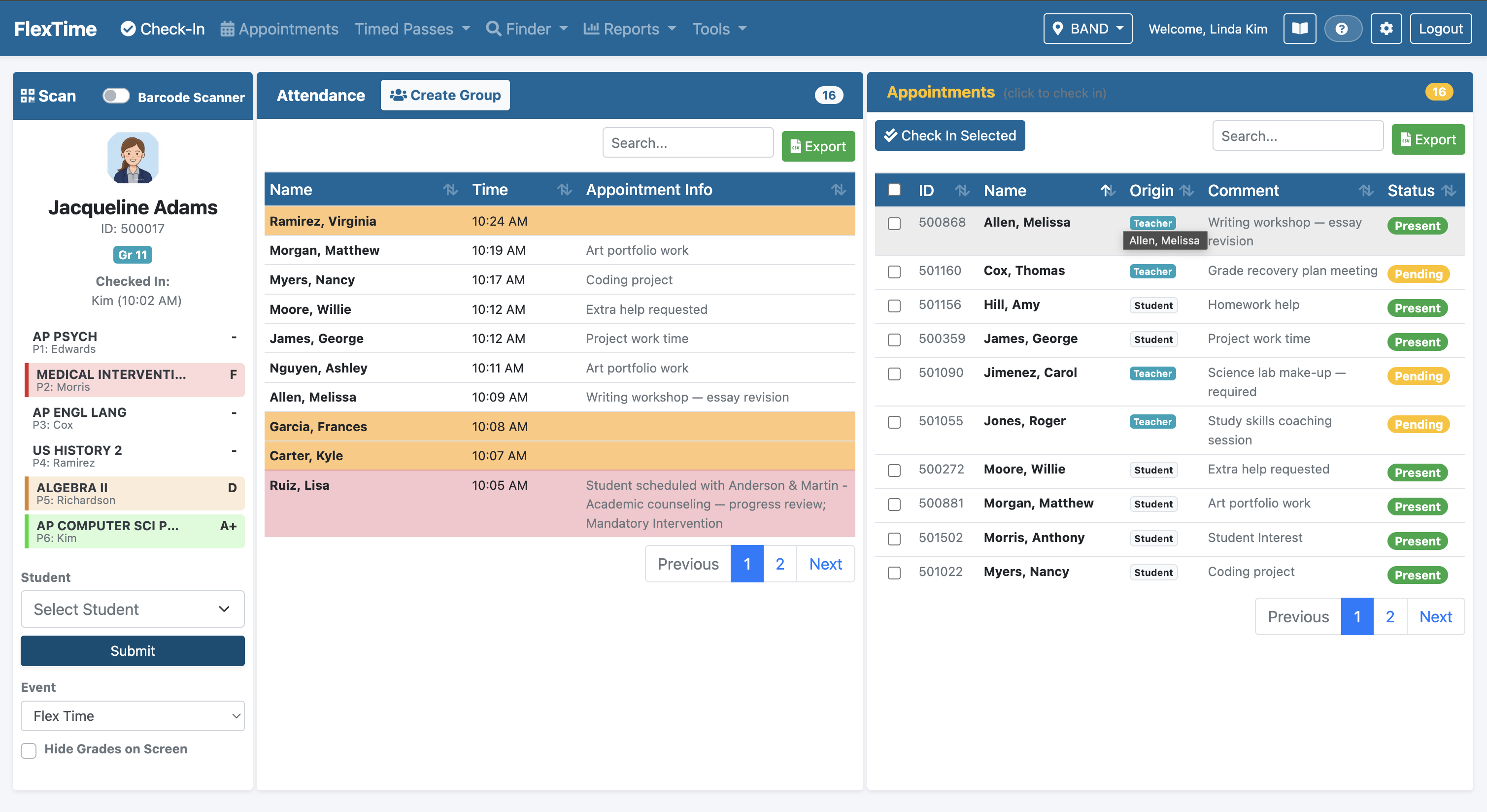This screenshot has width=1487, height=812.
Task: Select the AP COMPUTER SCI P... class row
Action: (135, 531)
